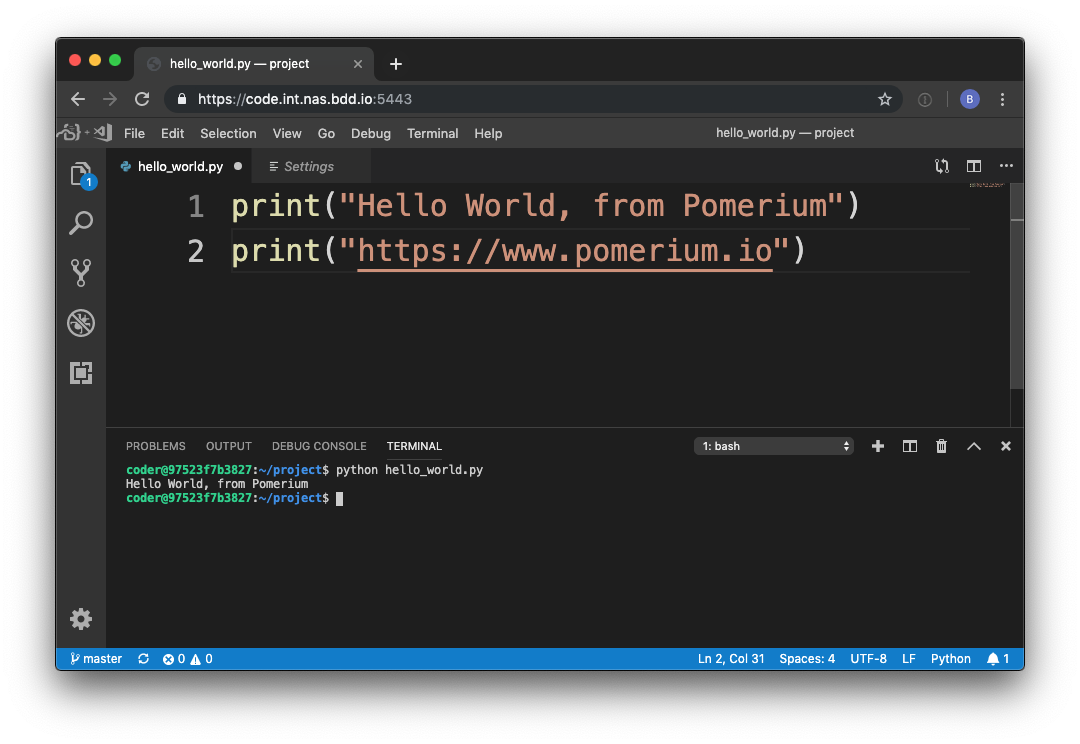Viewport: 1080px width, 744px height.
Task: Open the Search view in sidebar
Action: tap(81, 223)
